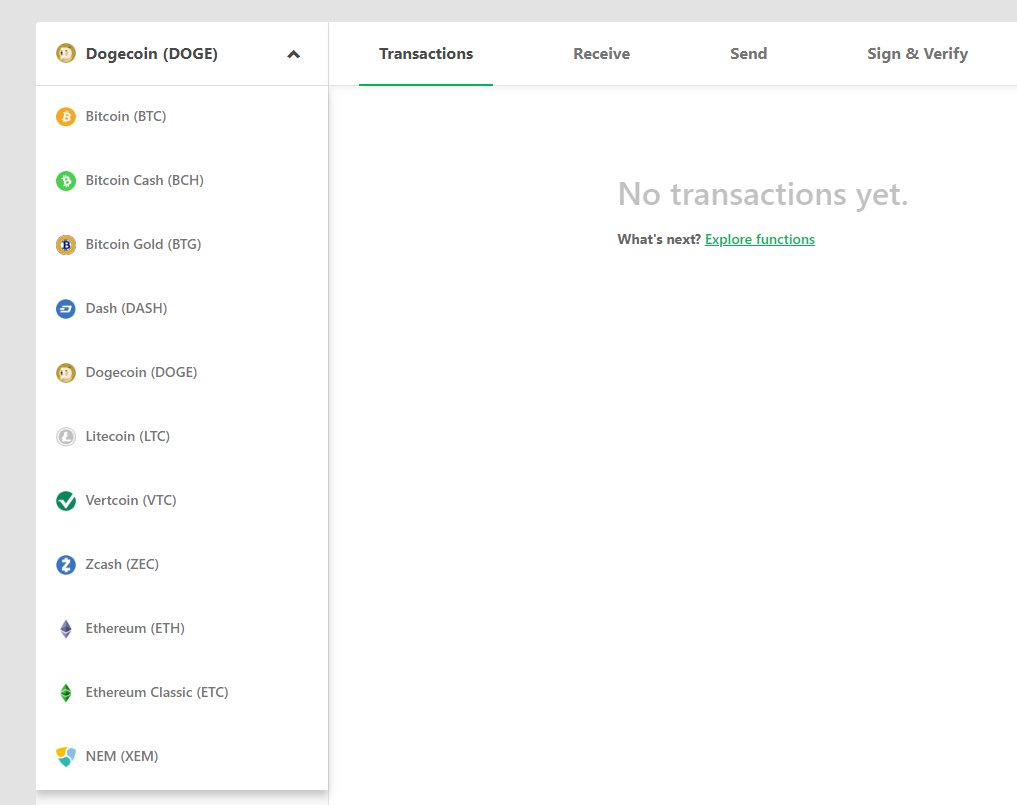The height and width of the screenshot is (805, 1017).
Task: Click the Vertcoin green checkmark icon
Action: click(x=66, y=501)
